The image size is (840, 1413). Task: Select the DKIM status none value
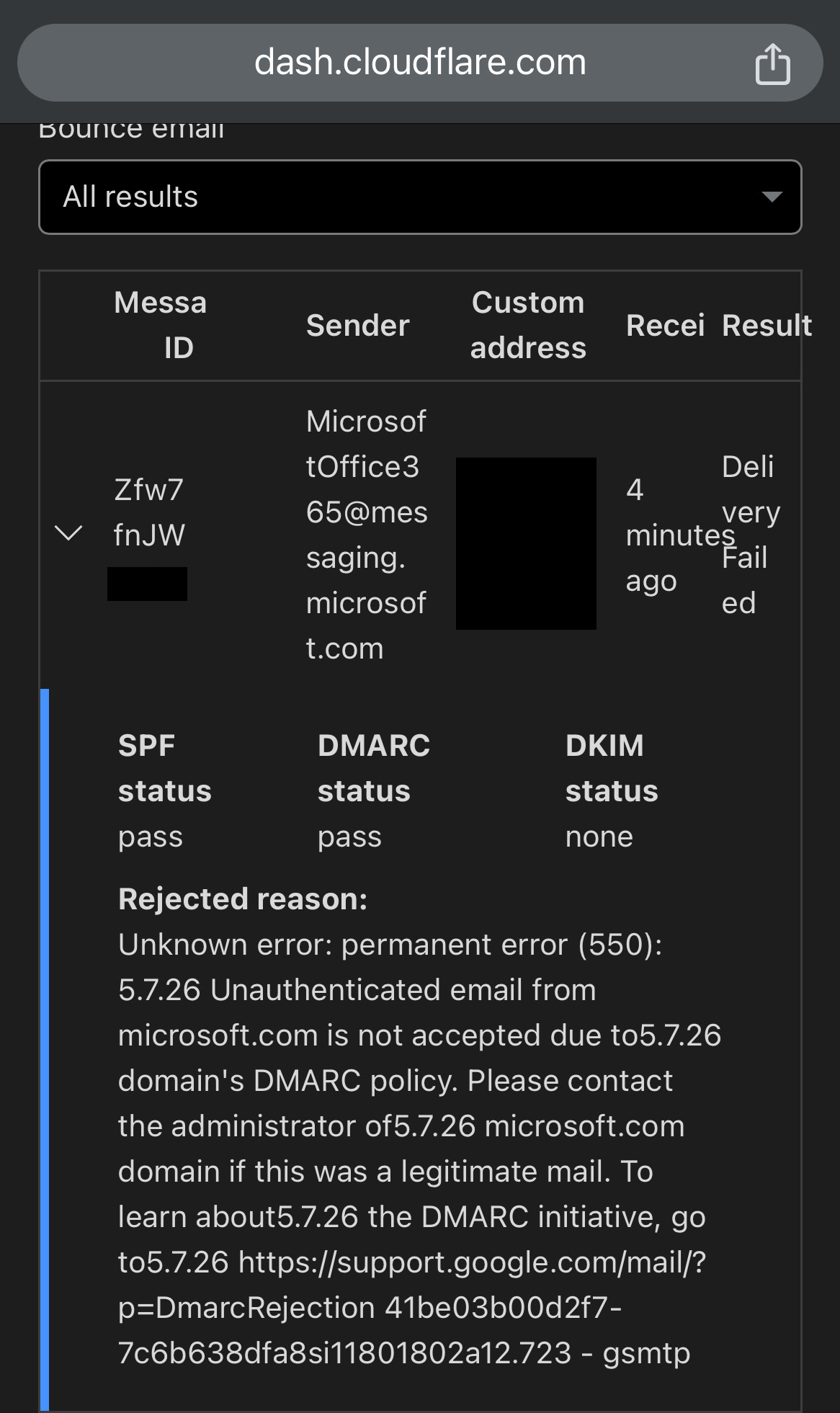tap(598, 836)
